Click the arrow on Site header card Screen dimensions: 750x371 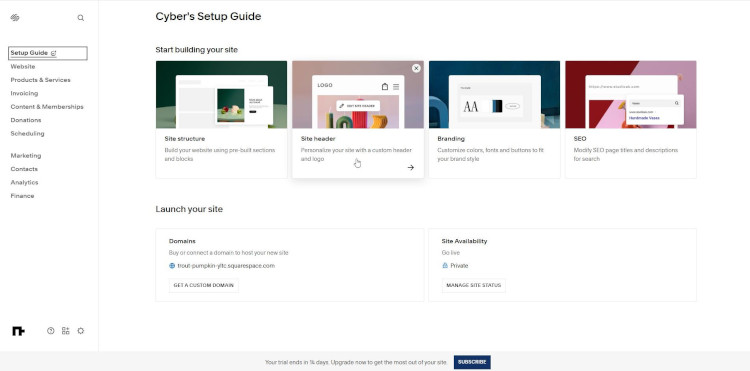[411, 167]
